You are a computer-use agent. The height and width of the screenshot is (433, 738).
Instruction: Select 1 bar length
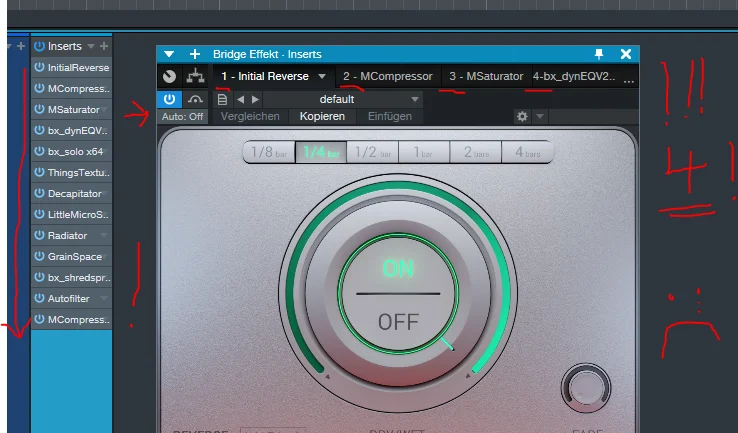pos(424,152)
